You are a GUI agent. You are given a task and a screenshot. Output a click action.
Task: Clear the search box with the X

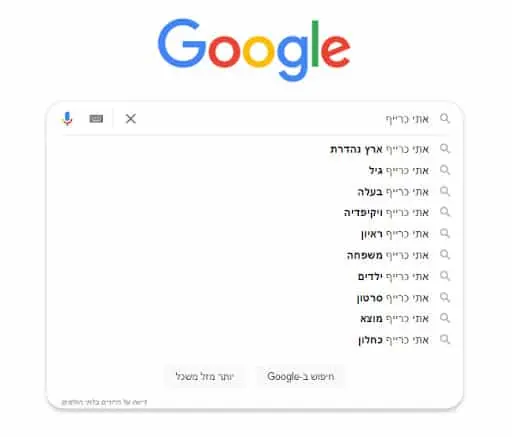[x=131, y=119]
